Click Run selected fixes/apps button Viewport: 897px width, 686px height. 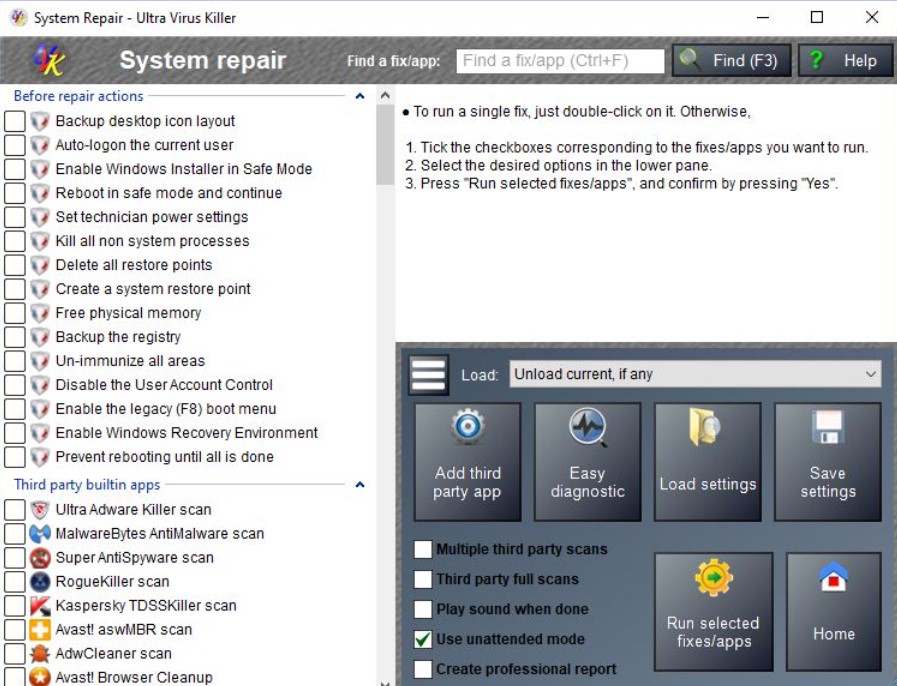point(713,612)
